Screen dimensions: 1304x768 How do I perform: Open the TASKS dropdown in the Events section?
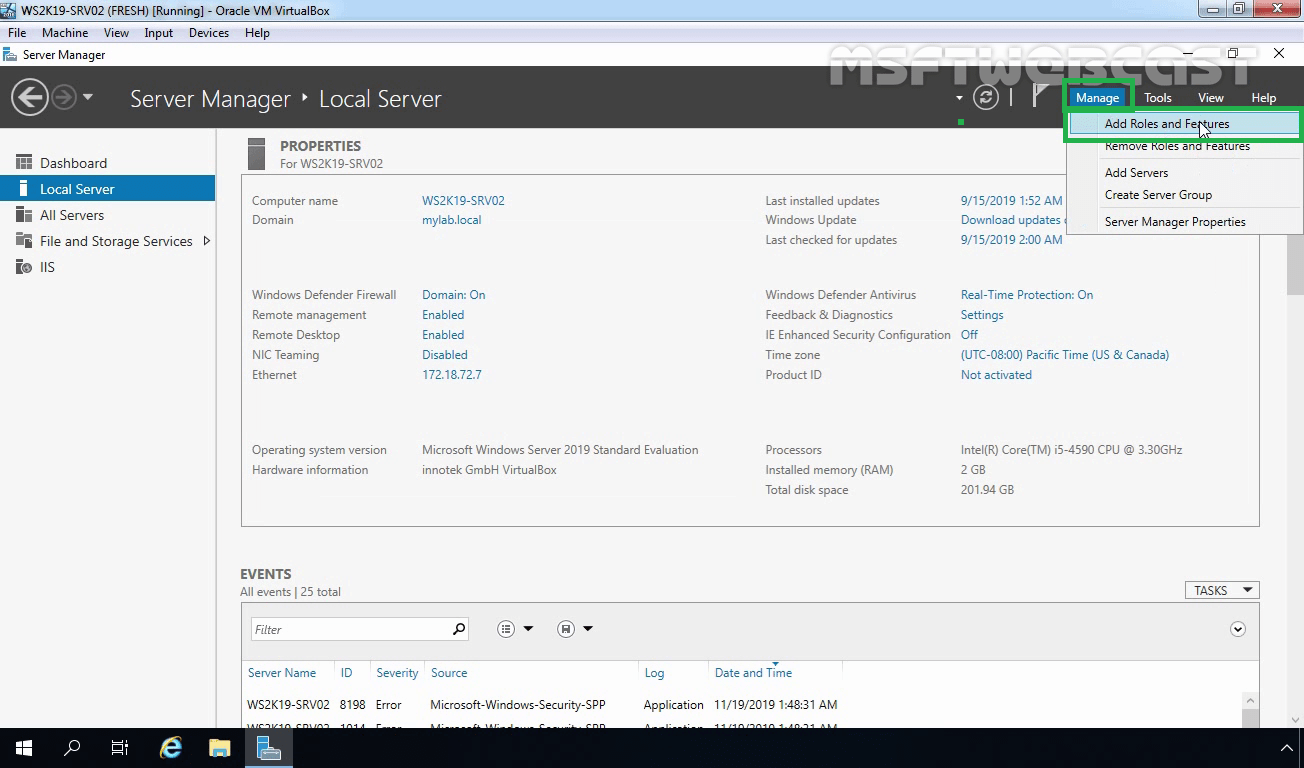pyautogui.click(x=1221, y=590)
